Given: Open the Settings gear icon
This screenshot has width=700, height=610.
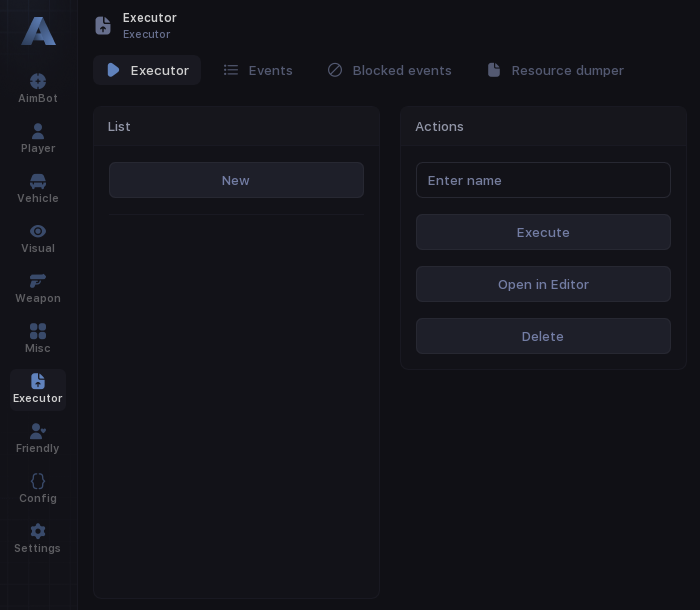Looking at the screenshot, I should coord(38,531).
